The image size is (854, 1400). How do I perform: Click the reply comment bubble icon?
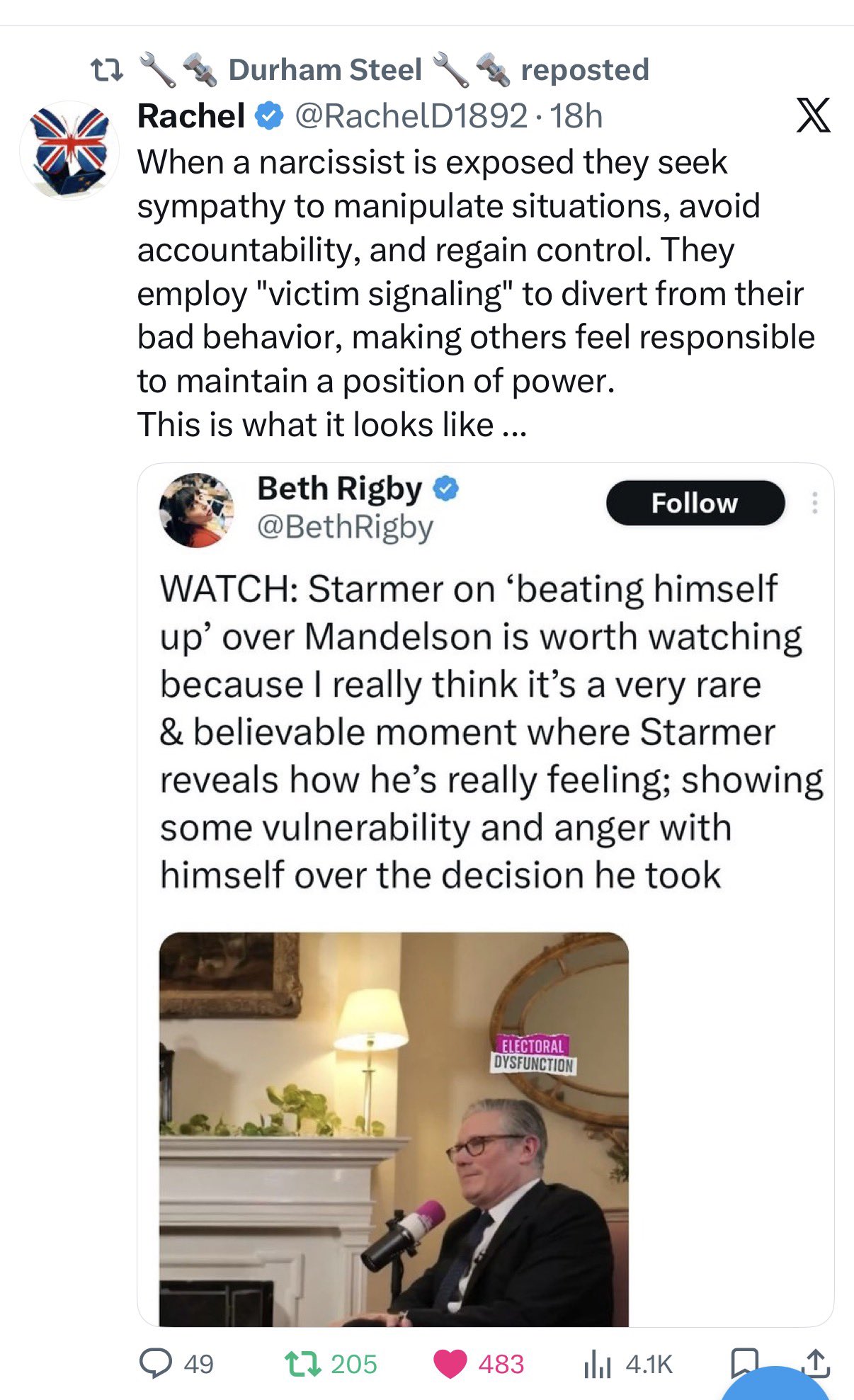[155, 1363]
